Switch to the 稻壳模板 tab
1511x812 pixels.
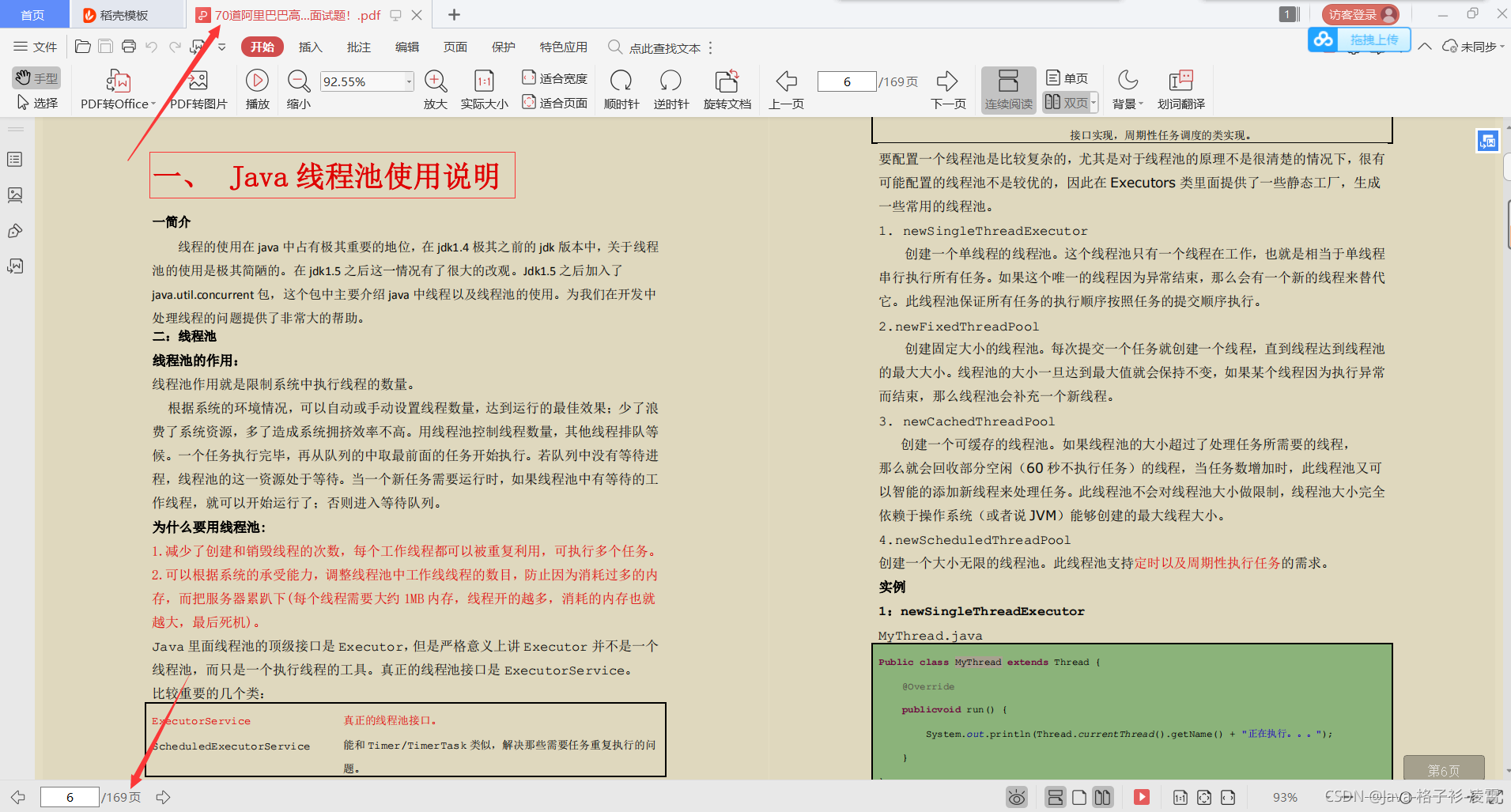125,15
